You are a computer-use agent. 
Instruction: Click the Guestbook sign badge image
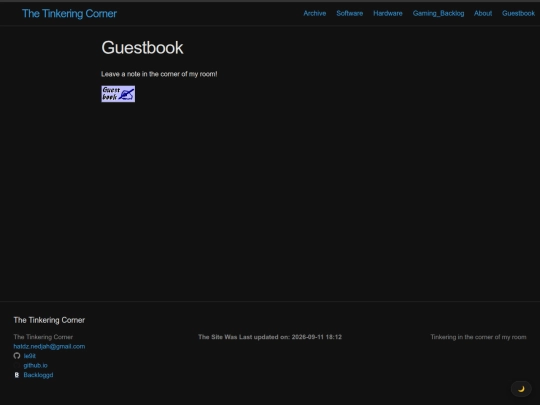[118, 94]
